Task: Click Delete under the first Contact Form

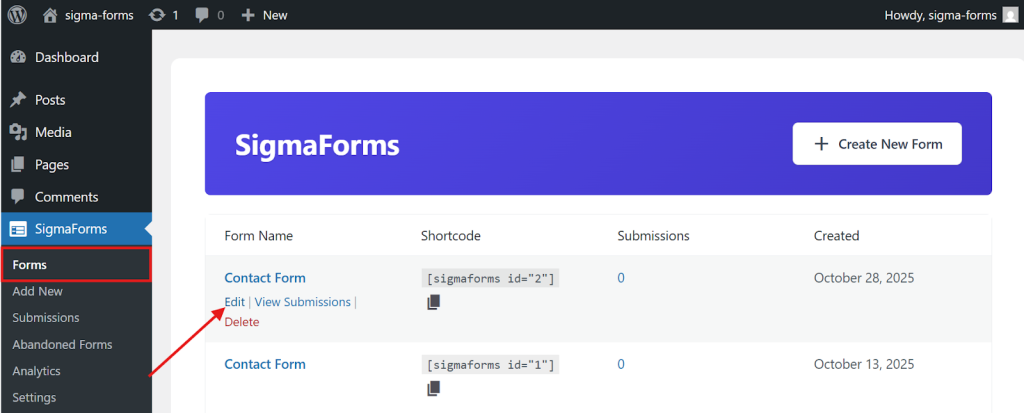Action: tap(242, 322)
